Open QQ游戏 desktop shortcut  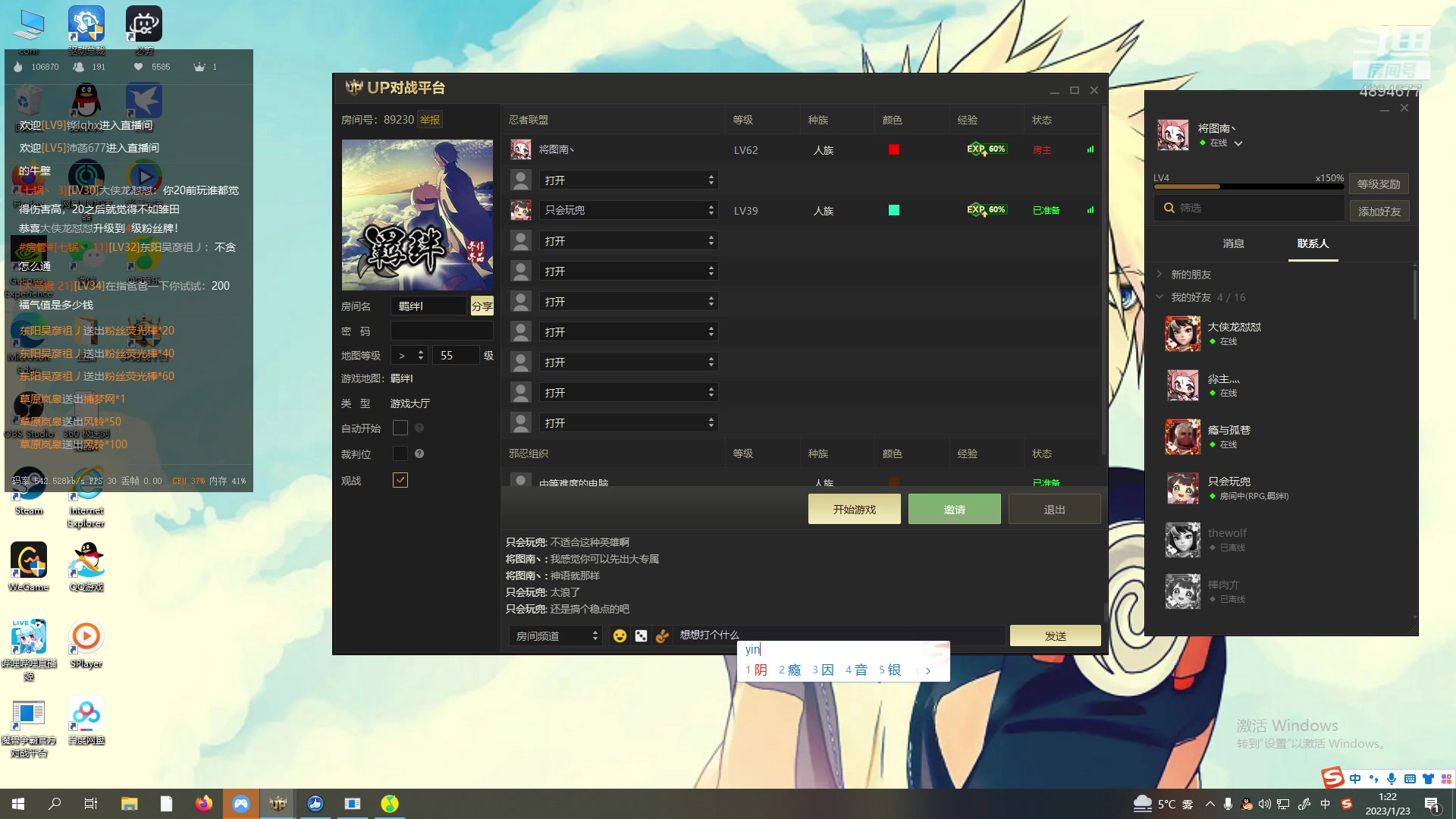coord(86,567)
